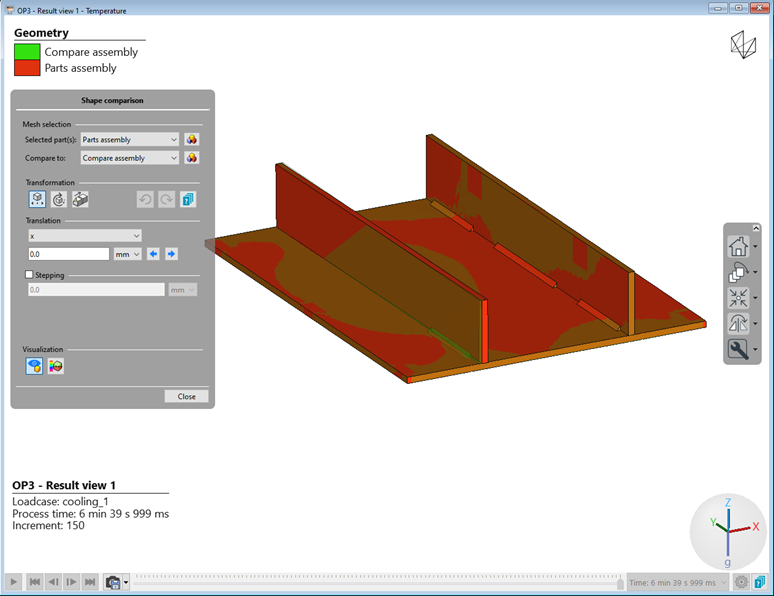Image resolution: width=774 pixels, height=596 pixels.
Task: Expand wrench tool options arrow
Action: tap(755, 350)
